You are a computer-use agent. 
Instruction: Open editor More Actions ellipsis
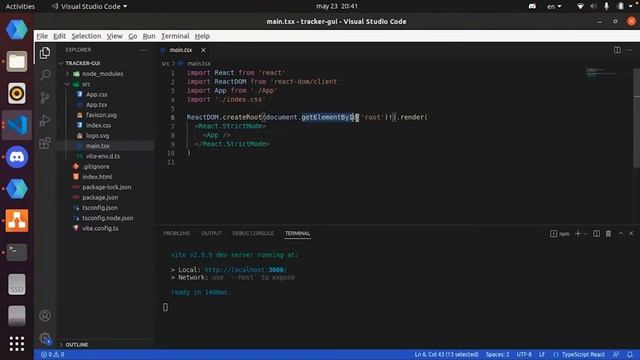pos(629,50)
